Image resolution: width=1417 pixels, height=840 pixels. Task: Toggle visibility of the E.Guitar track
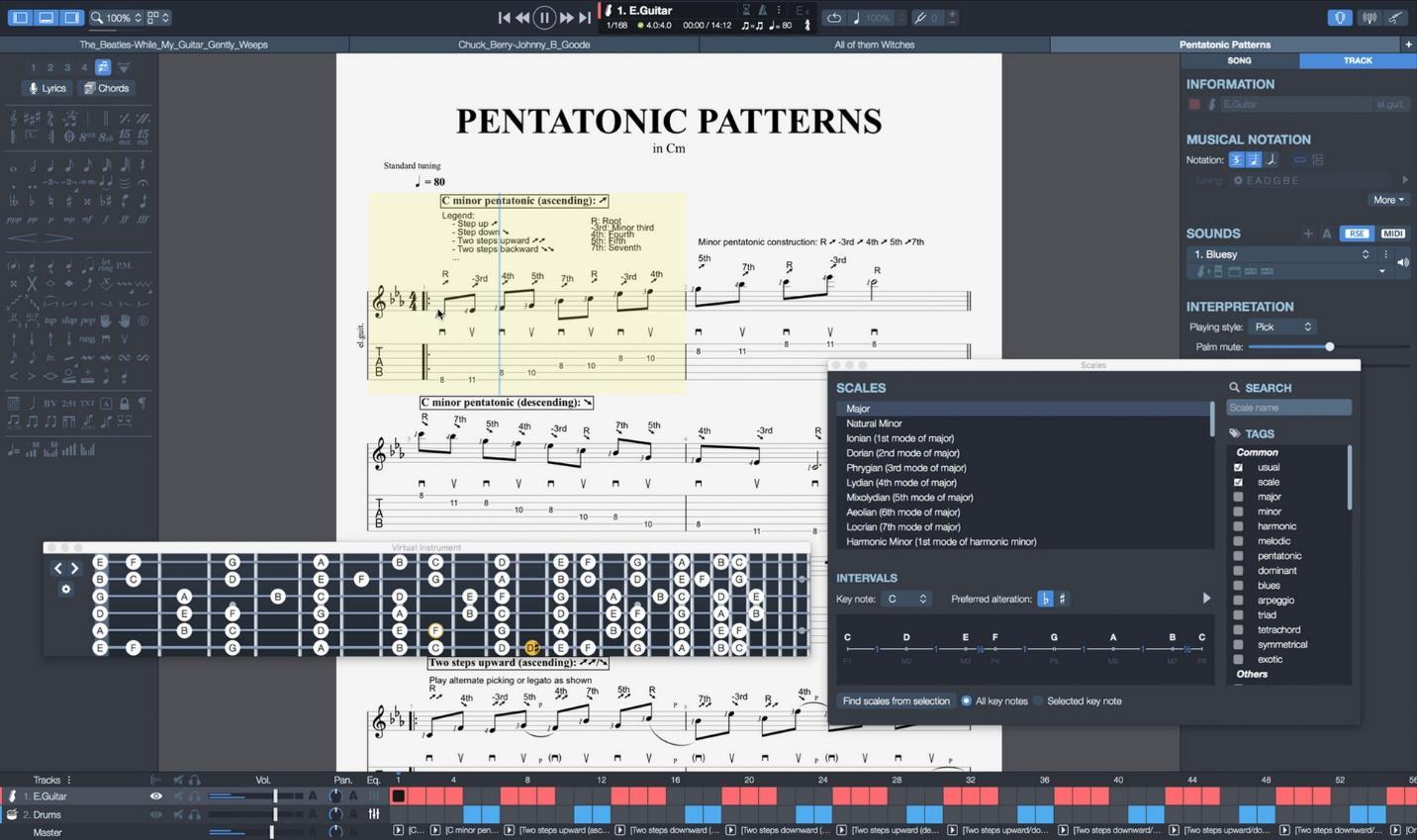[155, 795]
